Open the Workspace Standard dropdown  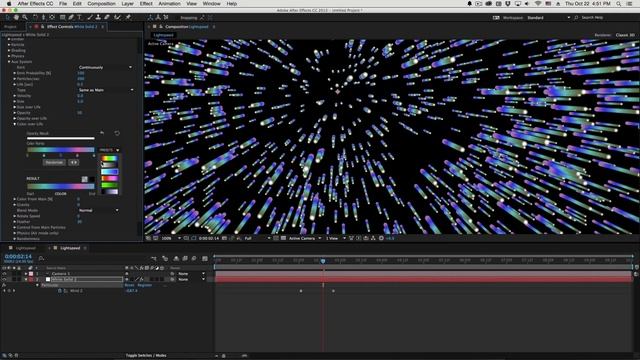[548, 18]
